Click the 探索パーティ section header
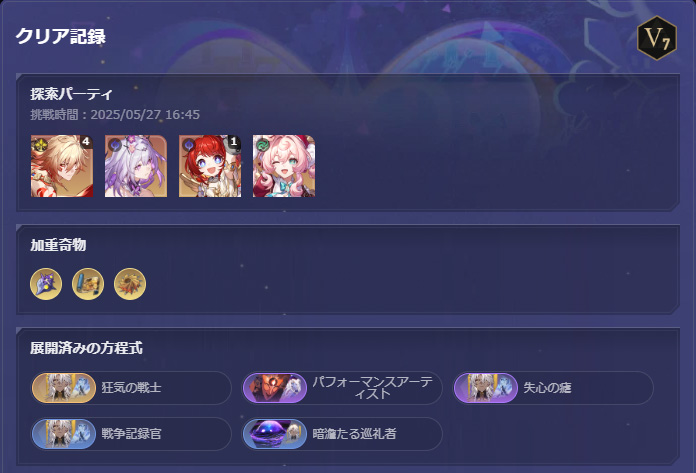Screen dimensions: 696x473 pos(71,94)
